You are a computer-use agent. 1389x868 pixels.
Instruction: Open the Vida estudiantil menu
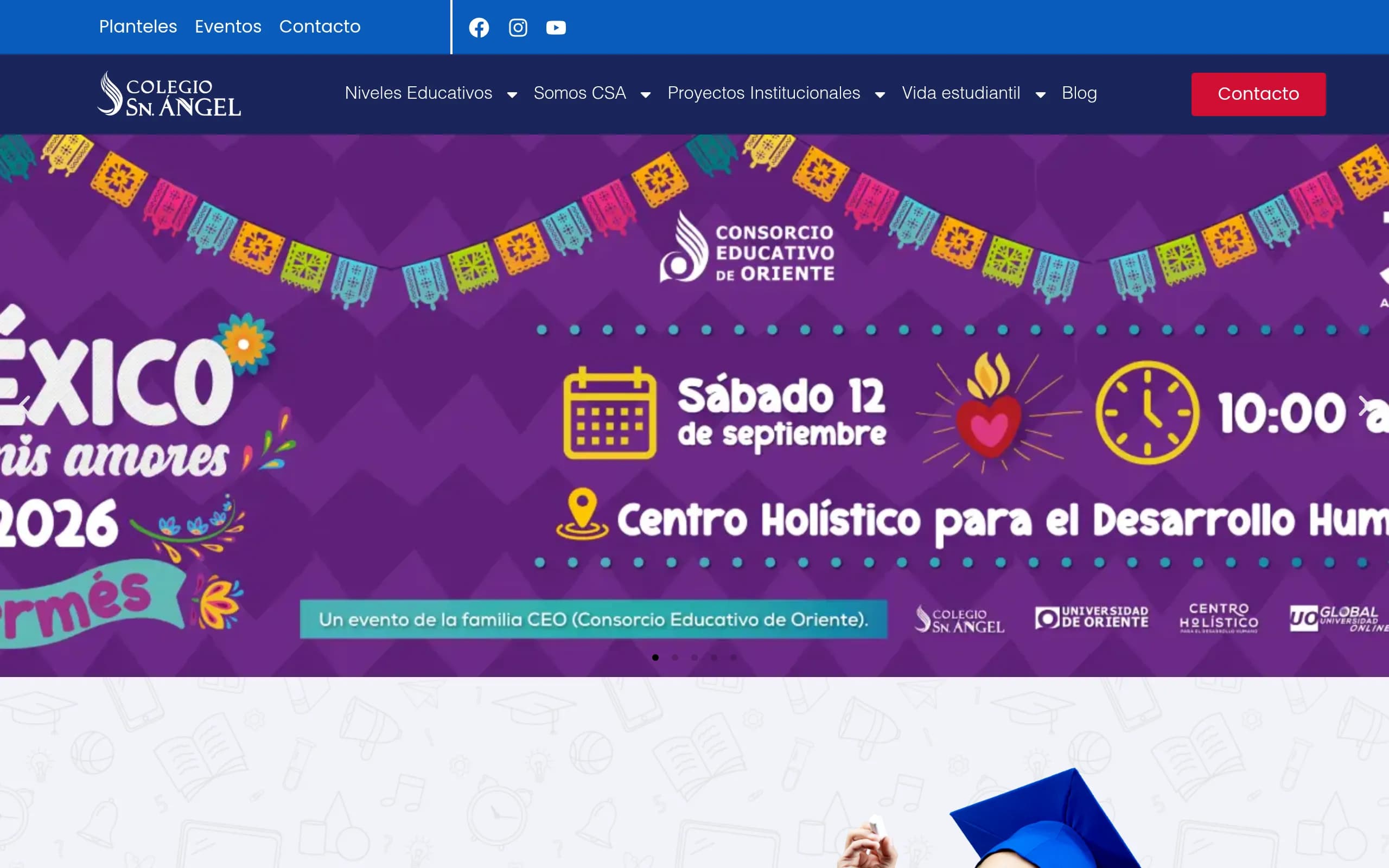(961, 93)
